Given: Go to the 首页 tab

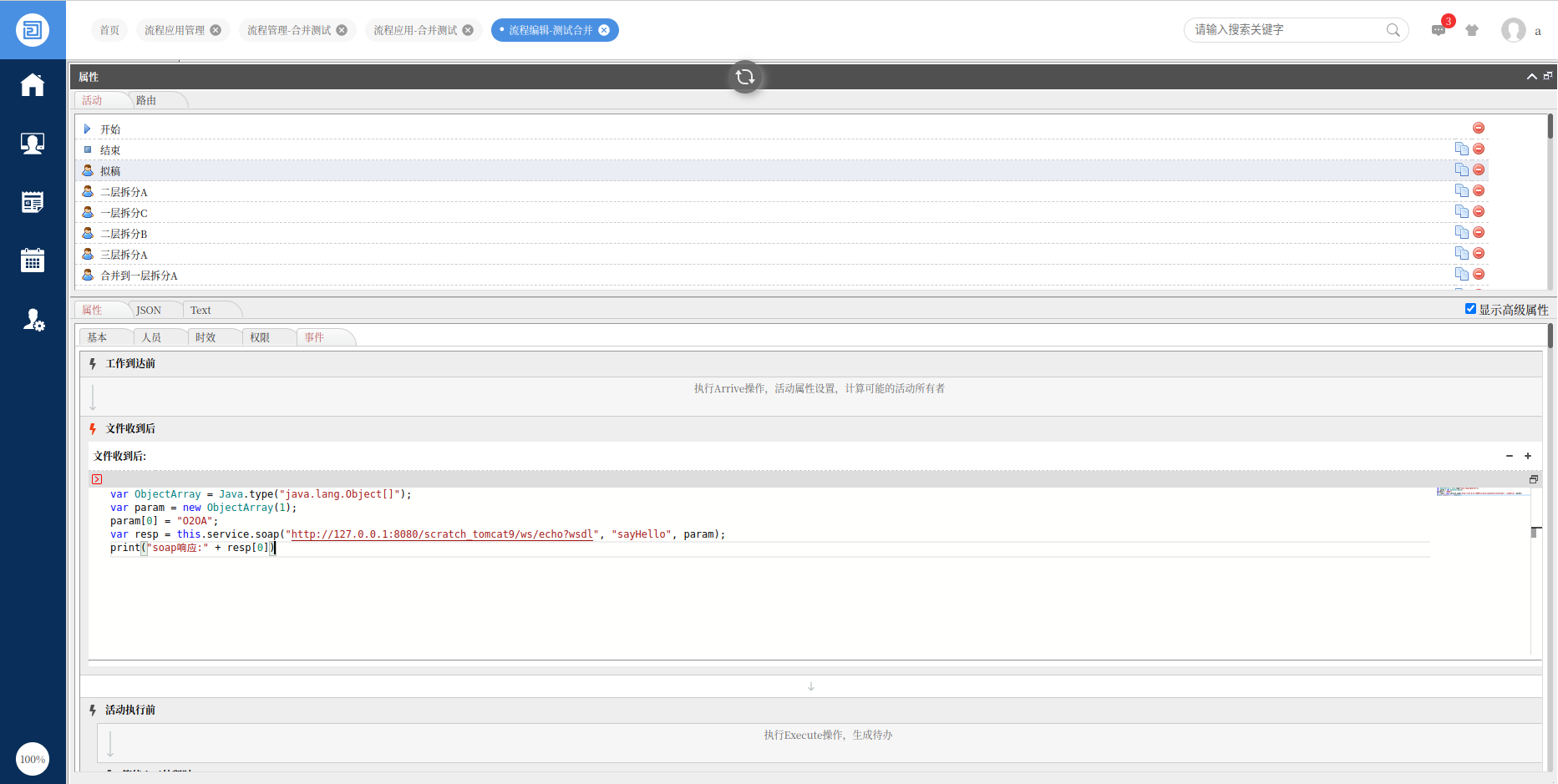Looking at the screenshot, I should pyautogui.click(x=109, y=30).
